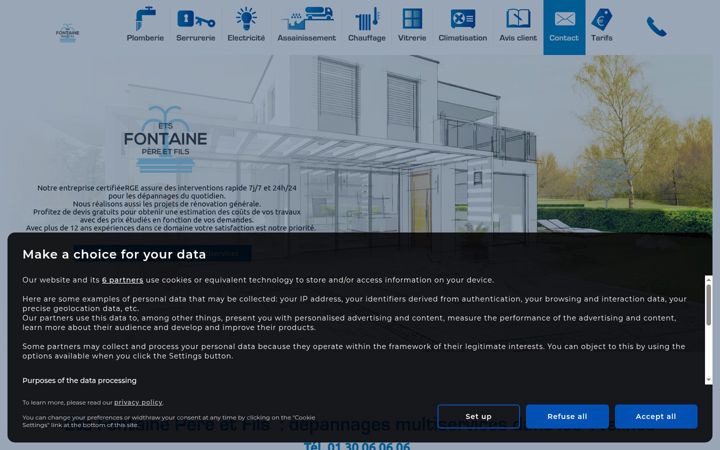
Task: Click the scrollbar up arrow in cookie dialog
Action: (x=709, y=279)
